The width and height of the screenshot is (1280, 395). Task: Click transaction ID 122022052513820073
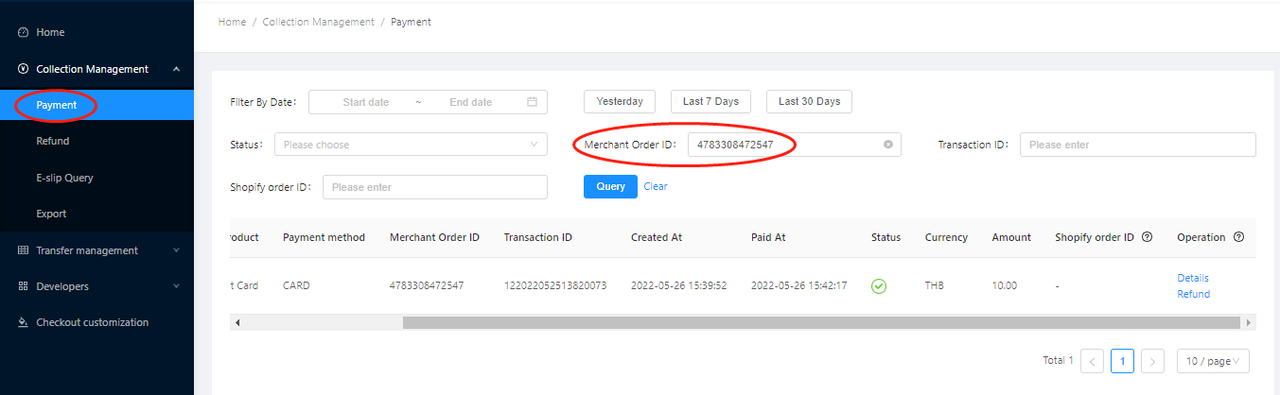click(555, 286)
